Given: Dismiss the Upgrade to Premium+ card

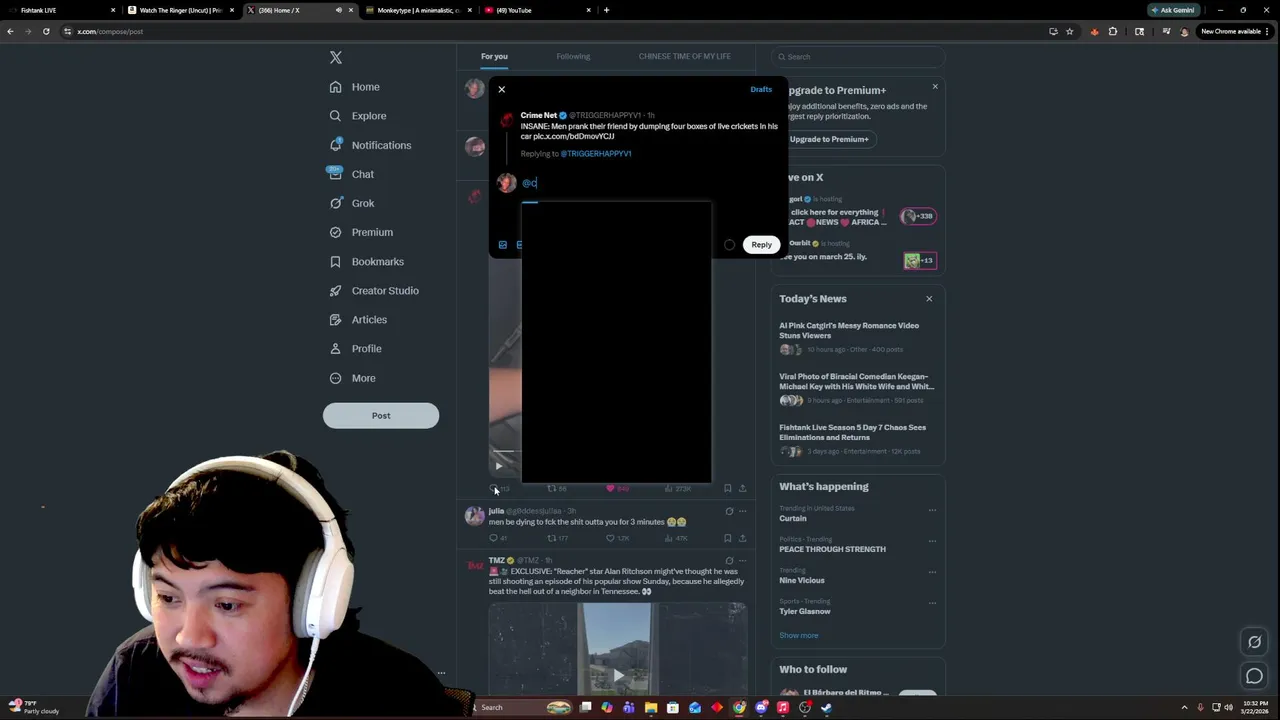Looking at the screenshot, I should click(935, 87).
